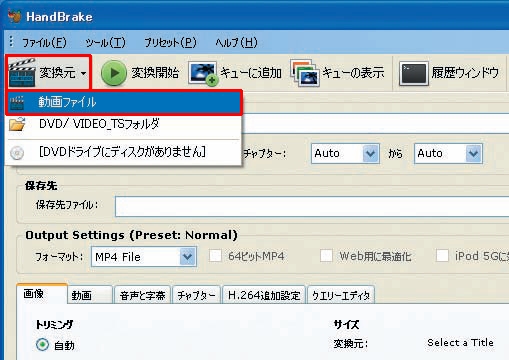Viewport: 509px width, 360px height.
Task: Click the open folder icon for DVD/VIDEO_TS
Action: [x=17, y=124]
